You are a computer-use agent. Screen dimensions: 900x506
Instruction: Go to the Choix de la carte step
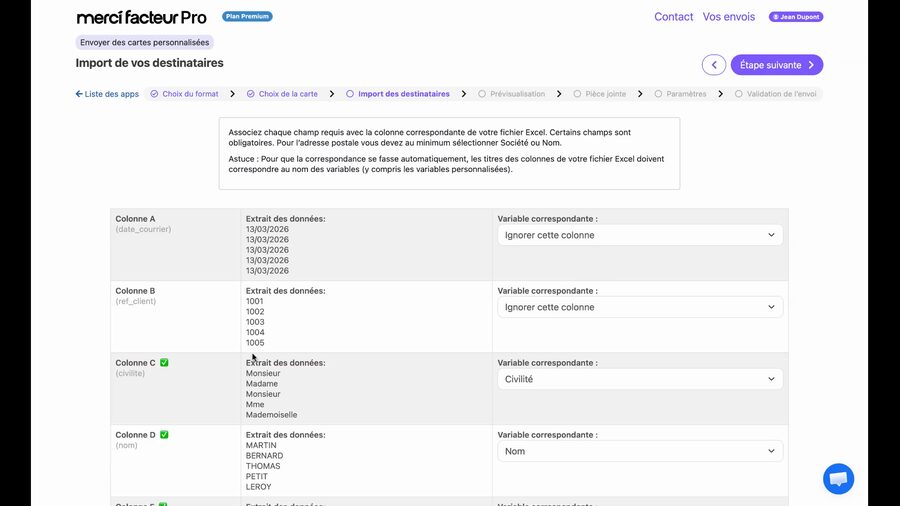pos(288,94)
